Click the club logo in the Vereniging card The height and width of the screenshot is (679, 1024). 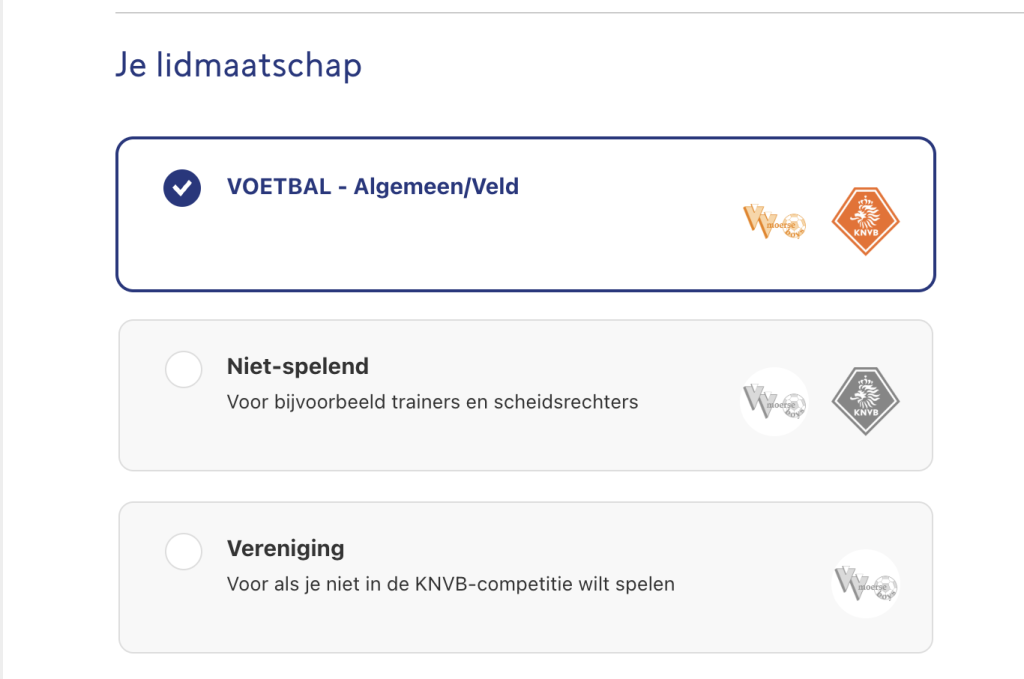coord(865,583)
